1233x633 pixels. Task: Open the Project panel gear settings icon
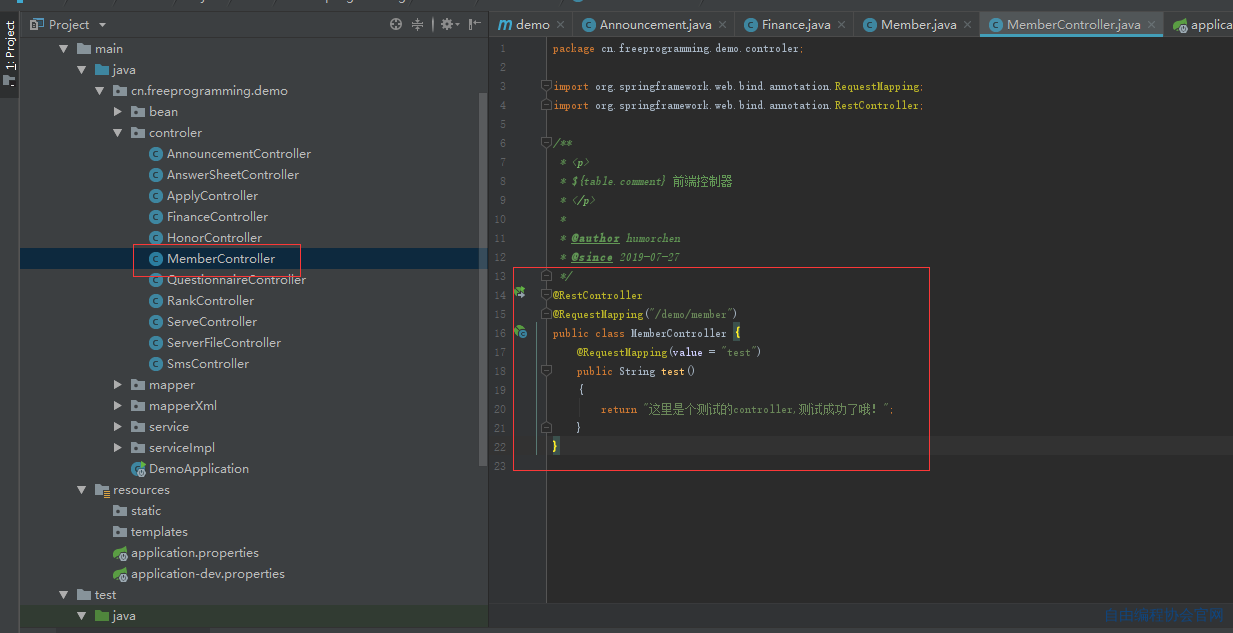click(x=448, y=24)
